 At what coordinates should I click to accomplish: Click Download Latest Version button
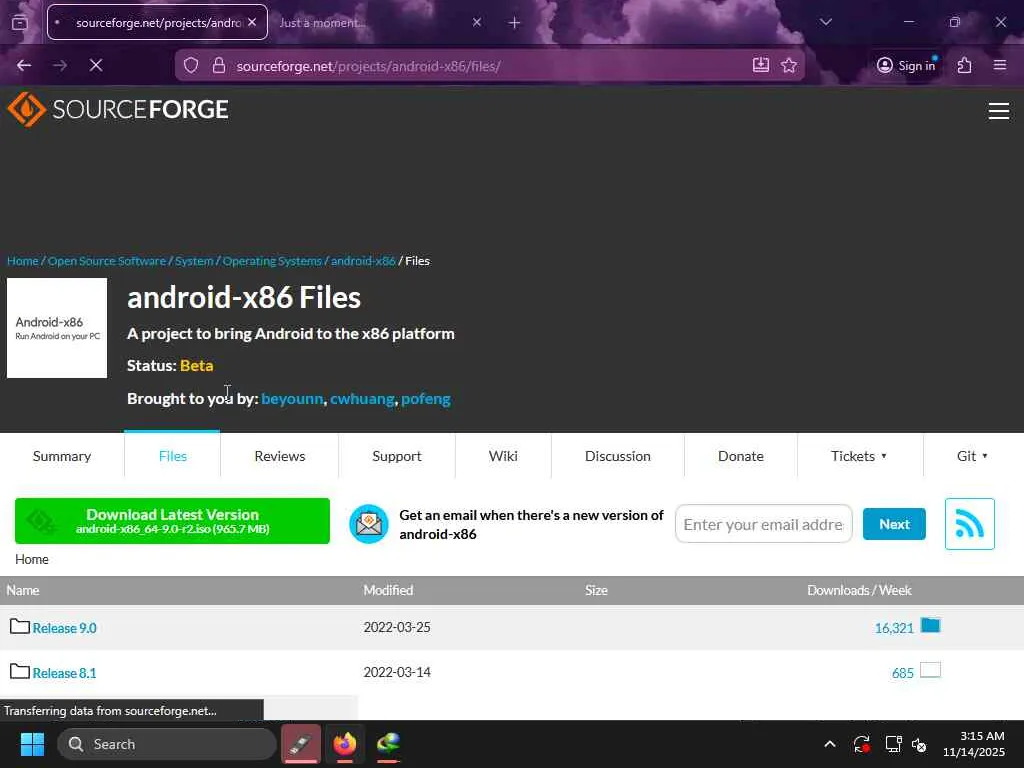coord(172,521)
